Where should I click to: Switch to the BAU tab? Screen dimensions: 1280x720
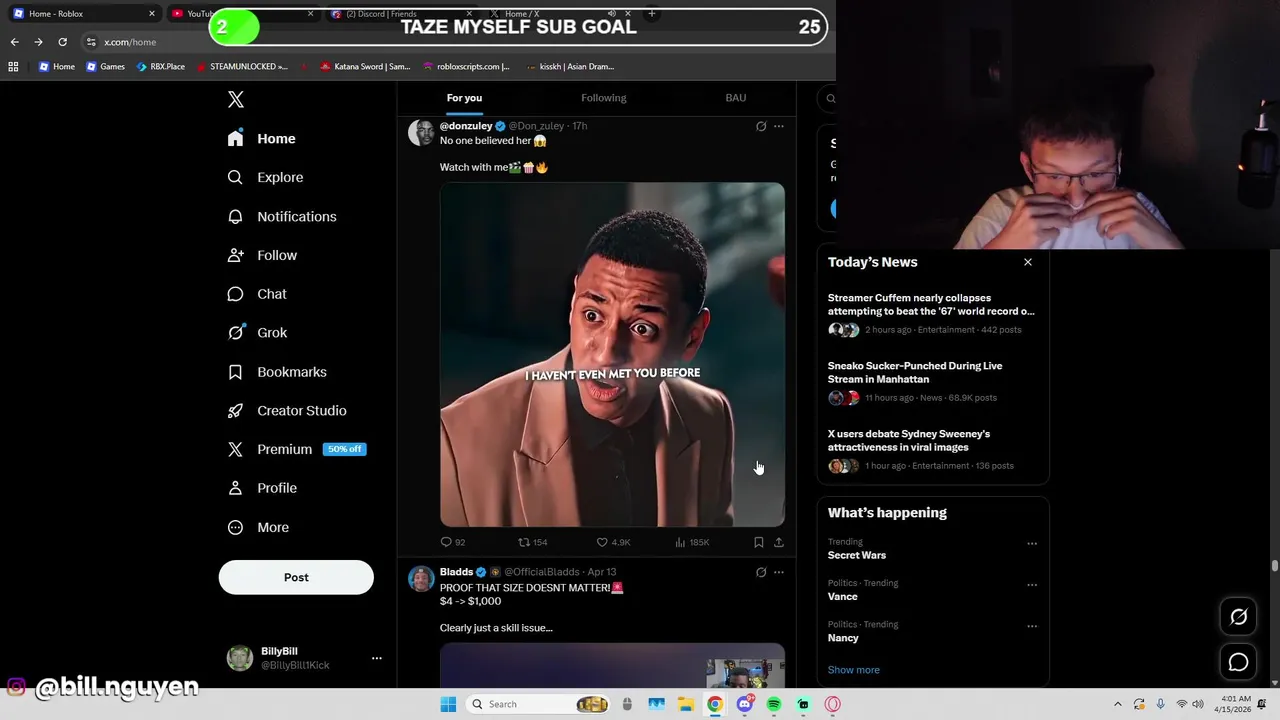[x=736, y=98]
